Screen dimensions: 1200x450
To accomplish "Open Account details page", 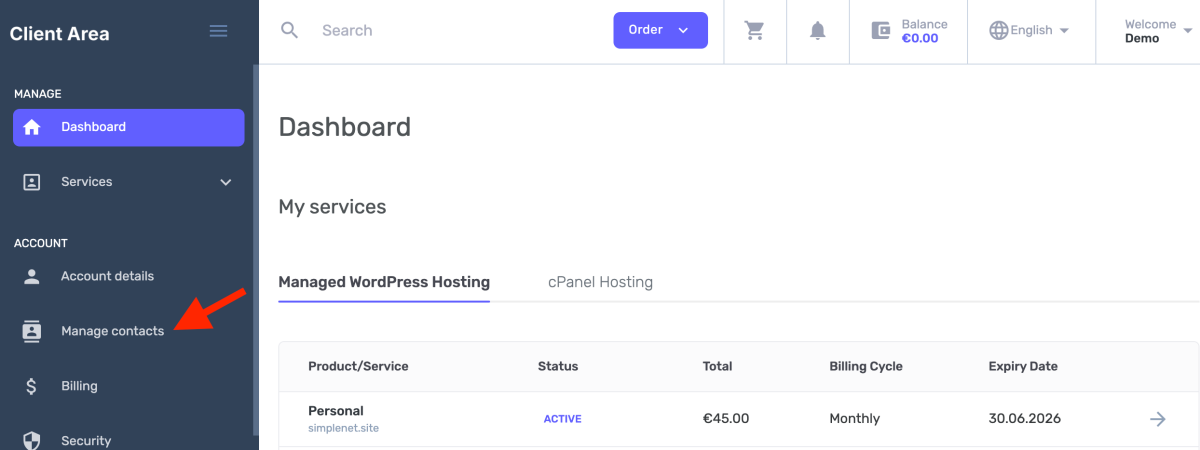I will [x=107, y=276].
